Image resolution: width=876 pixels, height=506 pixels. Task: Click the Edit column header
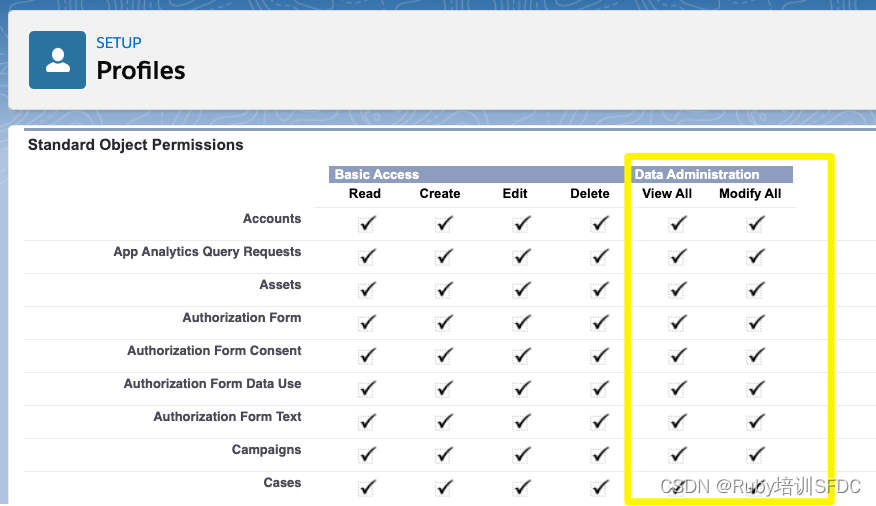(x=515, y=194)
